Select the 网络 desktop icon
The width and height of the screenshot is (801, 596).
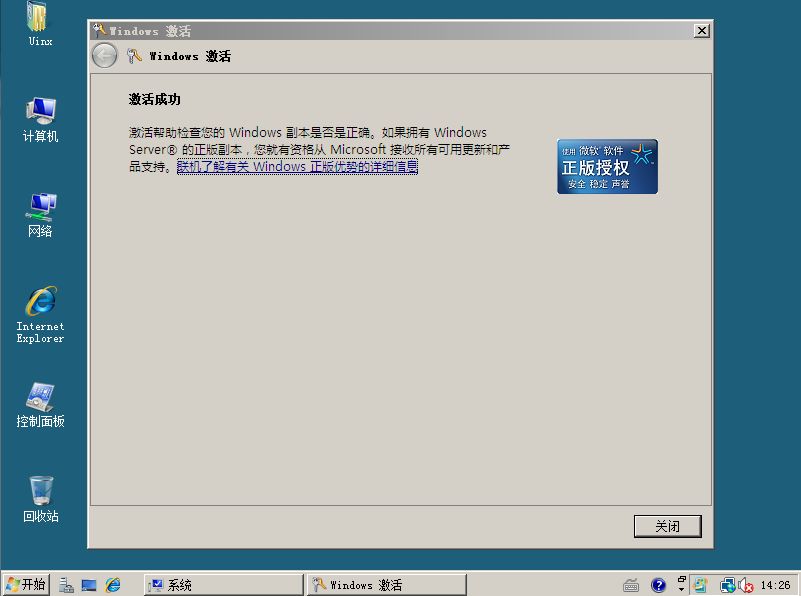[40, 215]
